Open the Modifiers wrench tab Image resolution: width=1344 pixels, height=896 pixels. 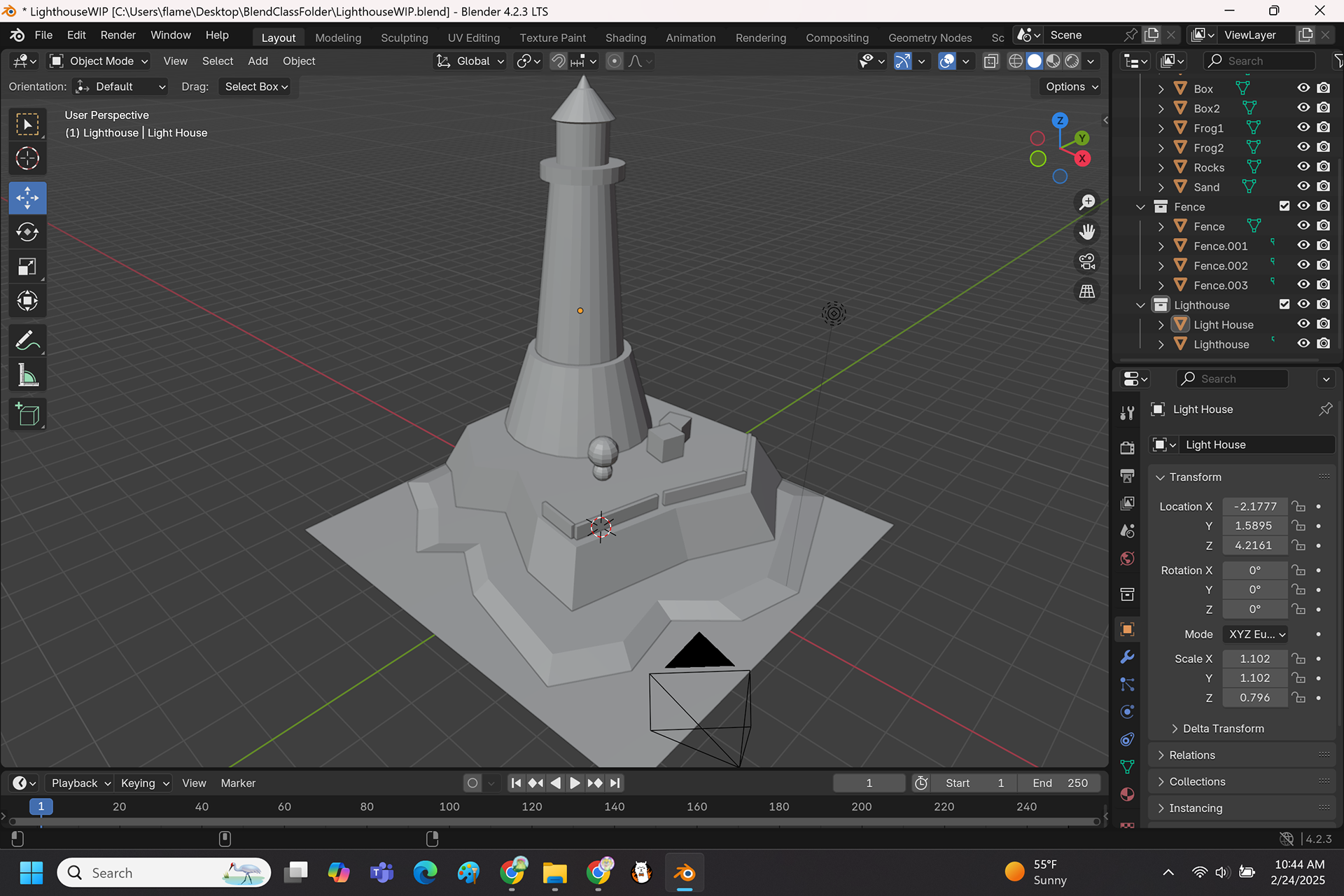pyautogui.click(x=1127, y=657)
